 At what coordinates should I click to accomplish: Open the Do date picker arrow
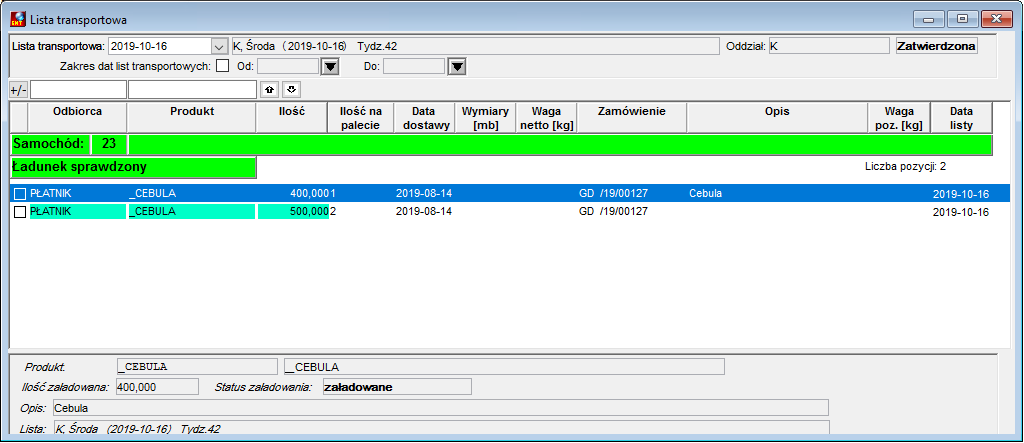pyautogui.click(x=456, y=66)
